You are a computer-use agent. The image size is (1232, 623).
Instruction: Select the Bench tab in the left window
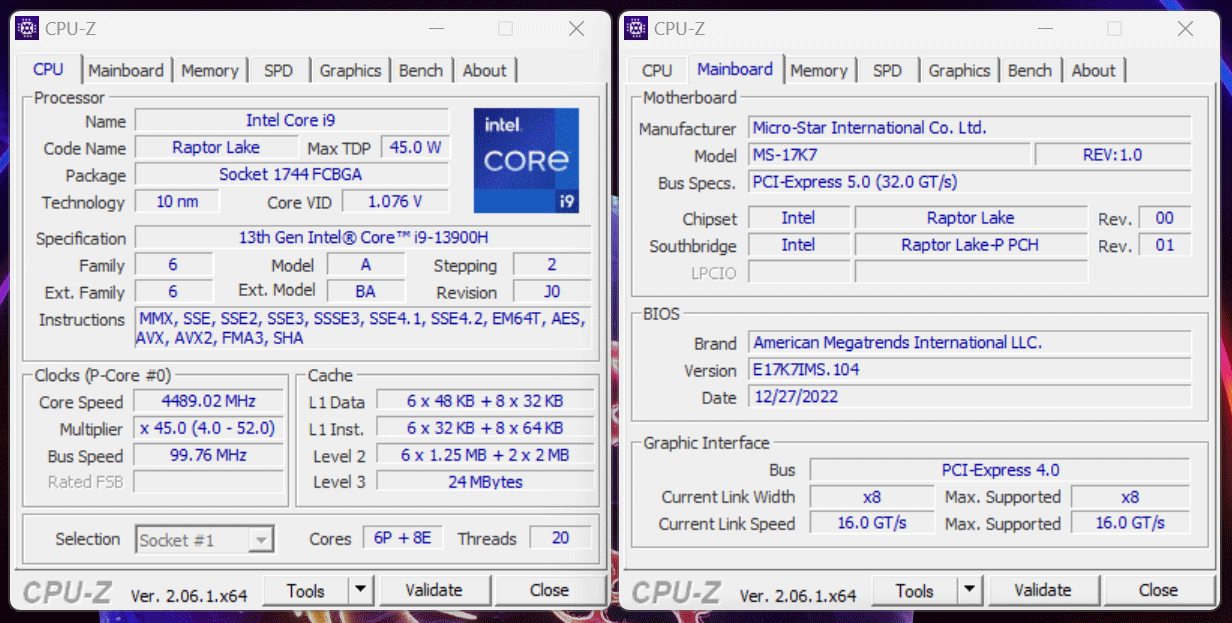point(421,71)
